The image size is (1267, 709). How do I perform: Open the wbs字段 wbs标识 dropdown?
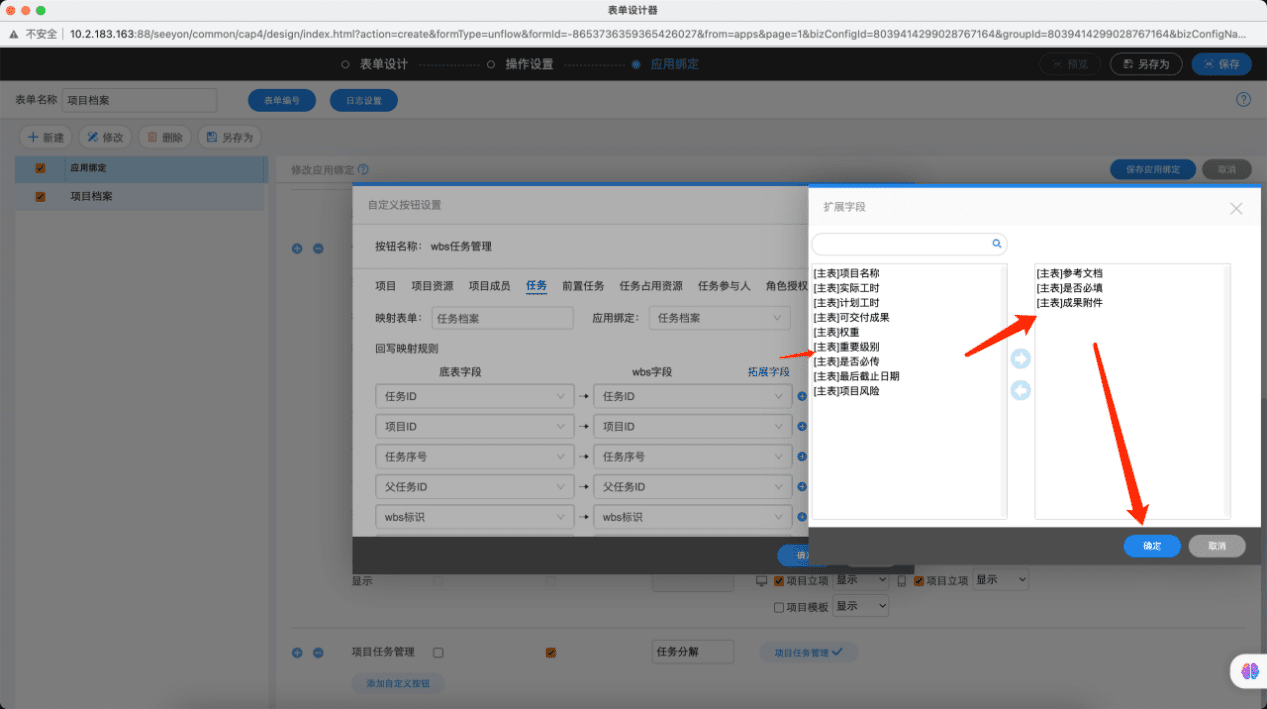click(692, 517)
